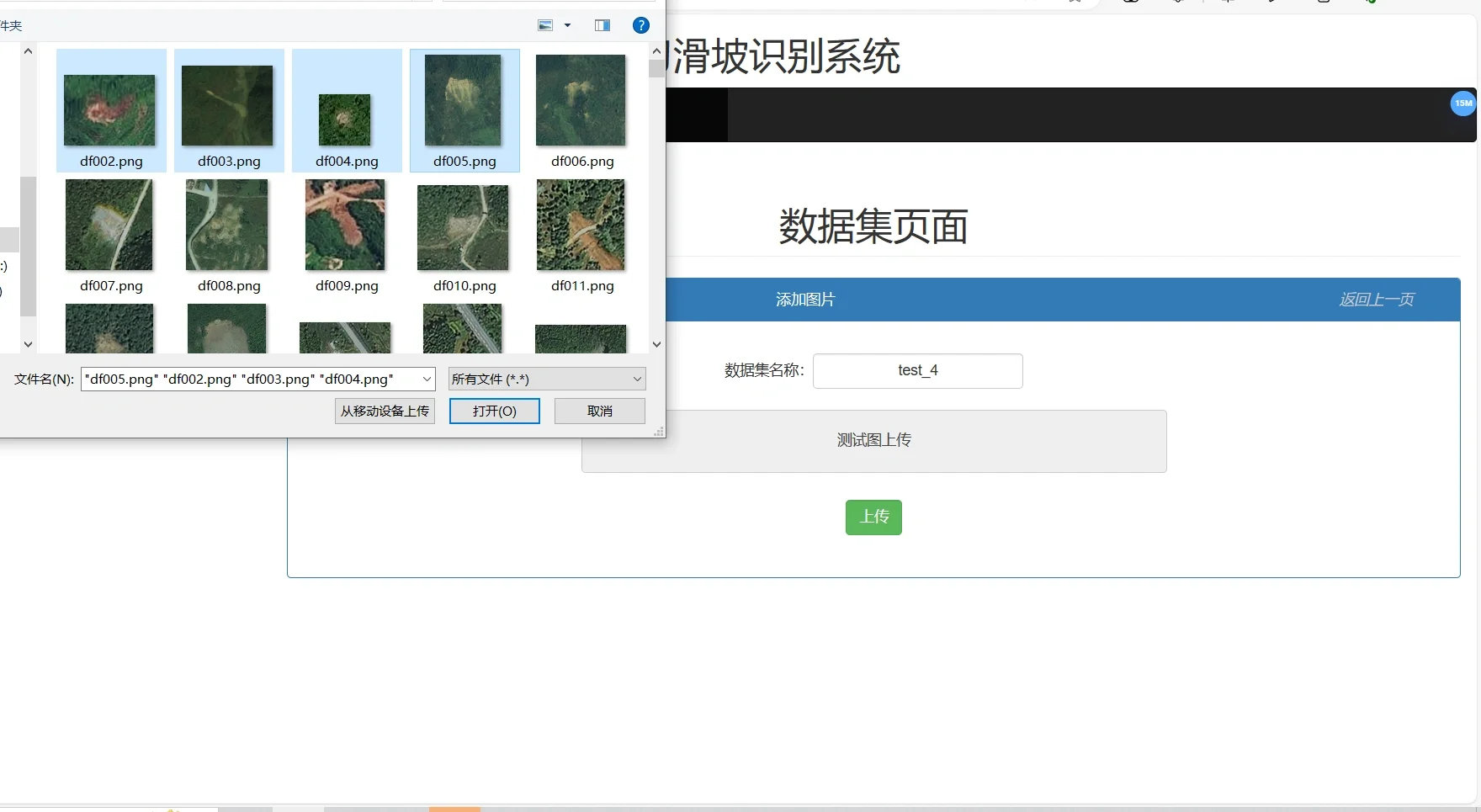Open the view options dropdown arrow

coord(567,26)
